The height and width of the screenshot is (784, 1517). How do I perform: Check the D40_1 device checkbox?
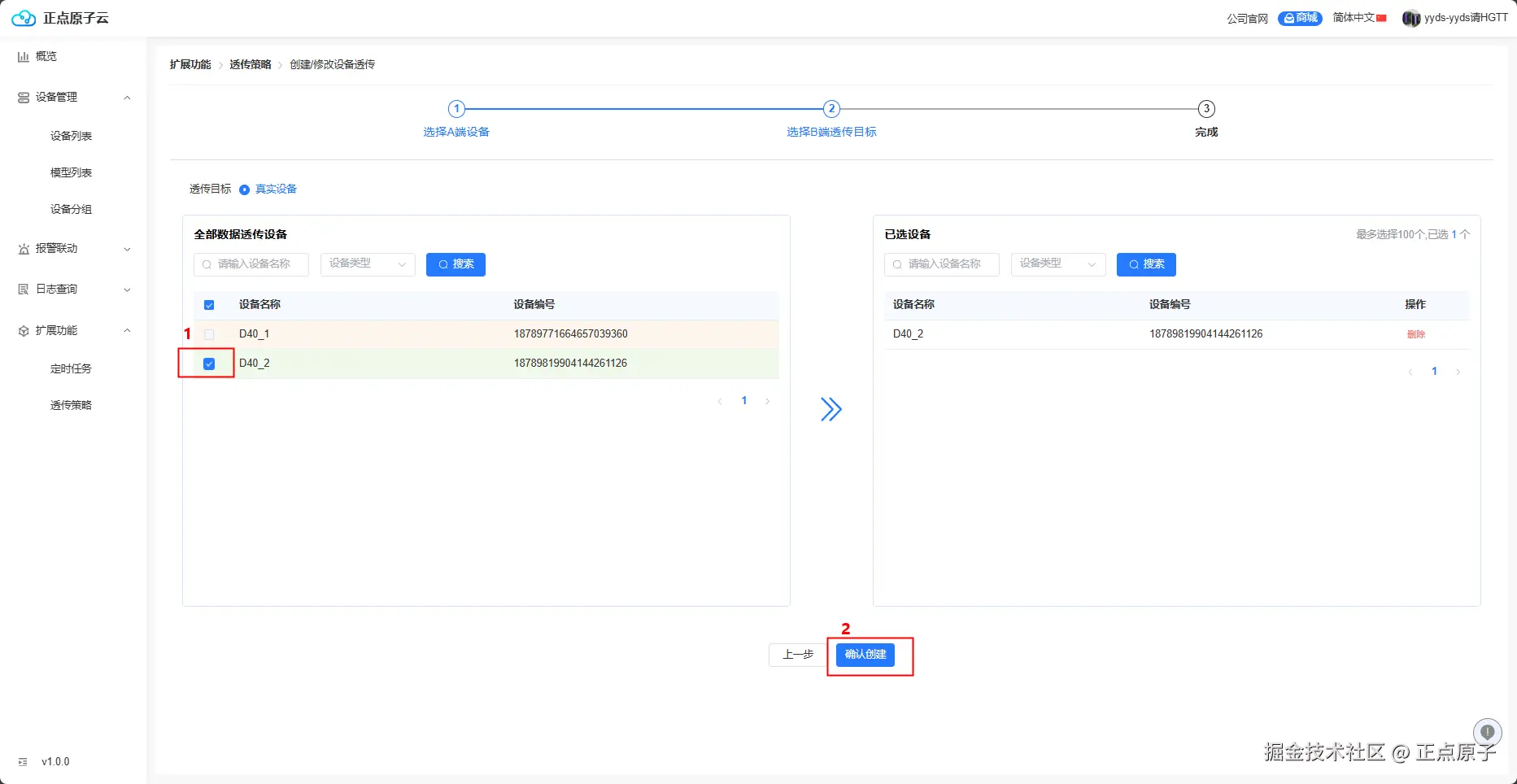pyautogui.click(x=209, y=334)
